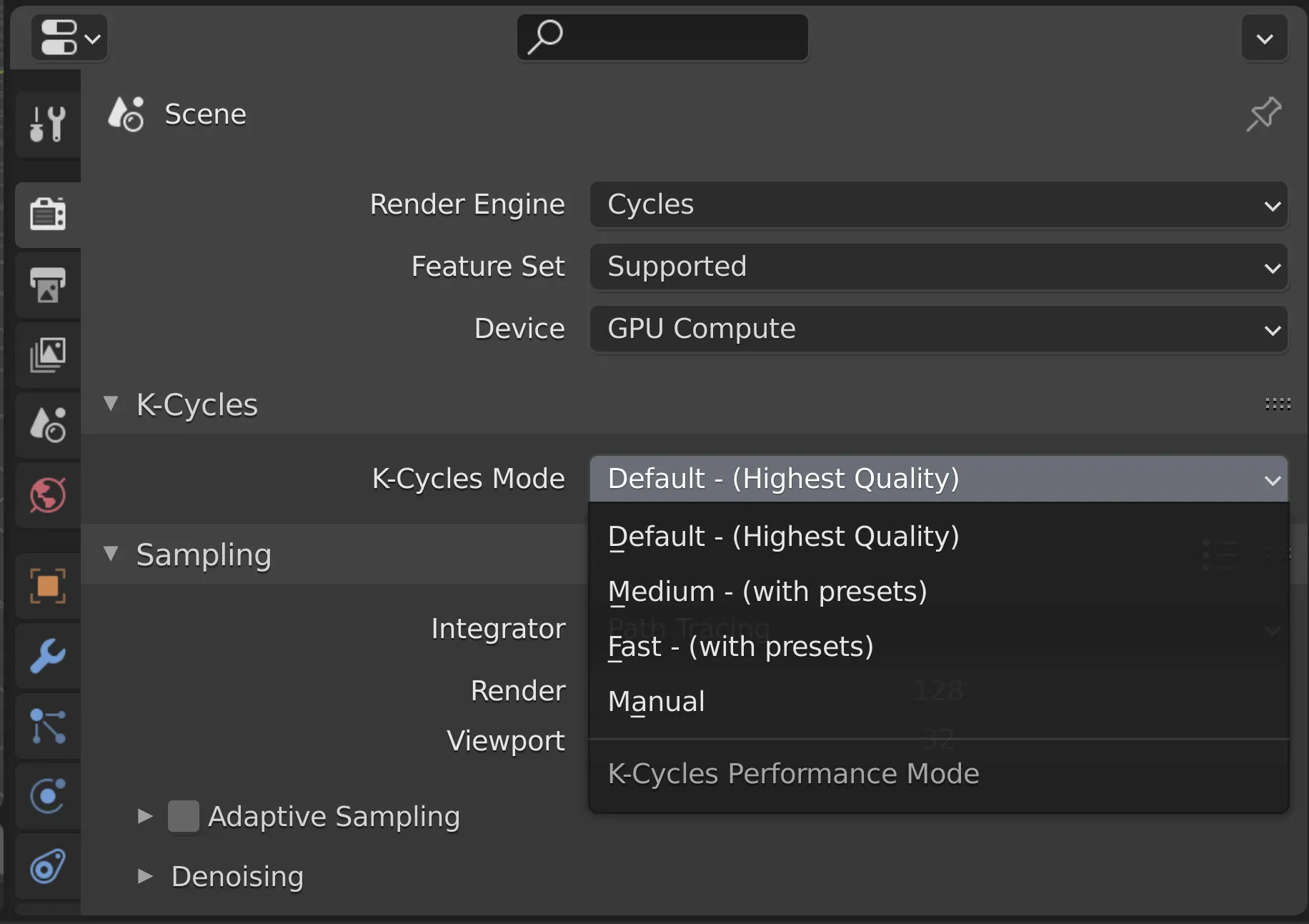1309x924 pixels.
Task: Expand the Denoising subpanel
Action: coord(145,876)
